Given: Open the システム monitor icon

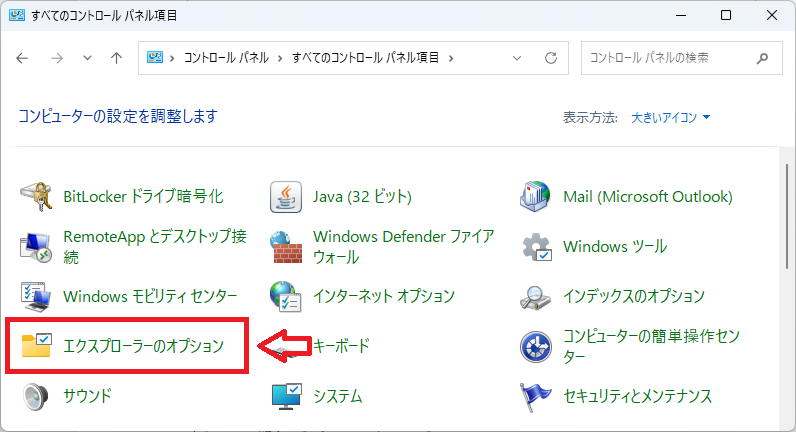Looking at the screenshot, I should (x=287, y=396).
